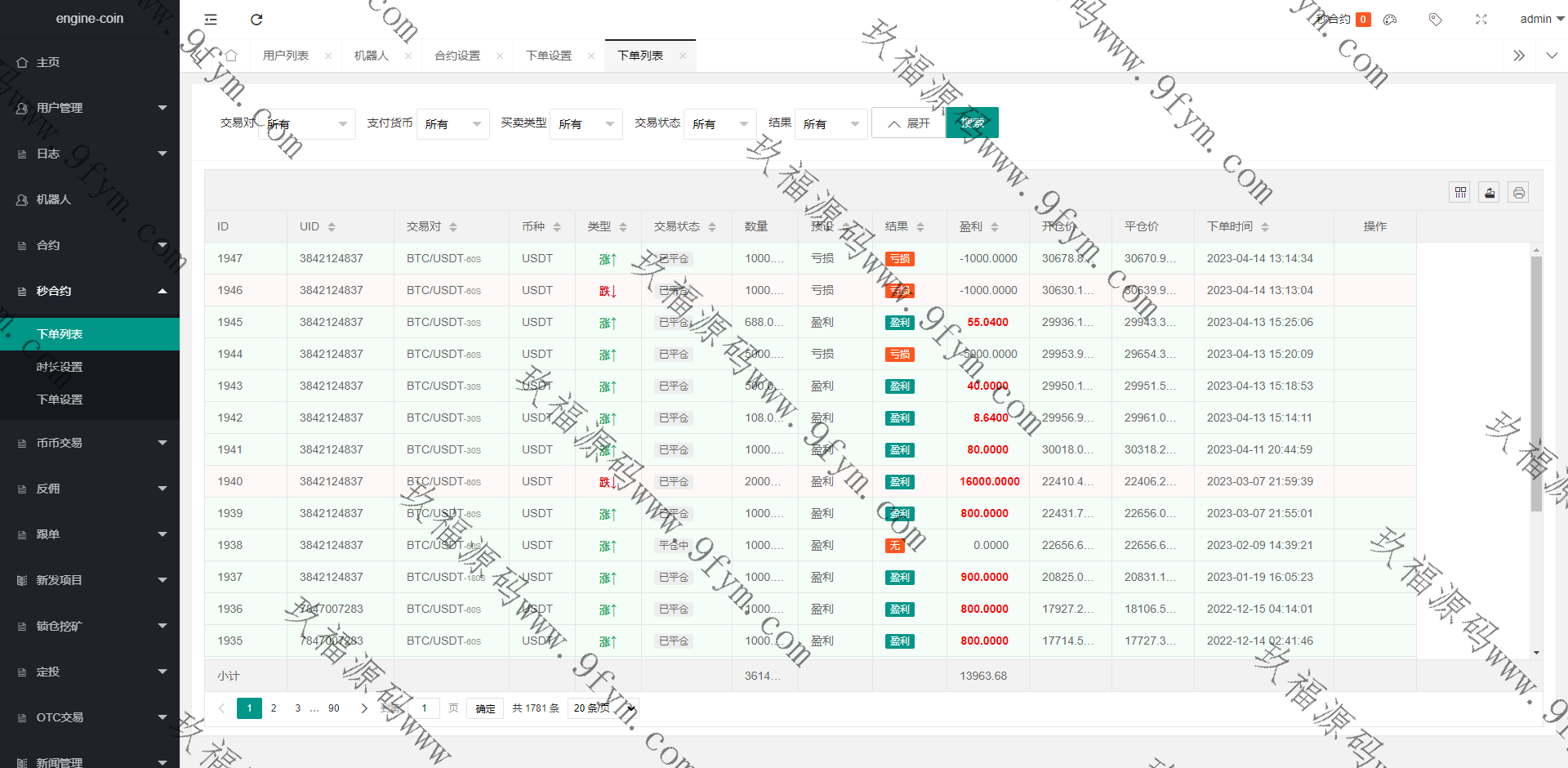Enter fullscreen with the expand icon

point(1481,20)
